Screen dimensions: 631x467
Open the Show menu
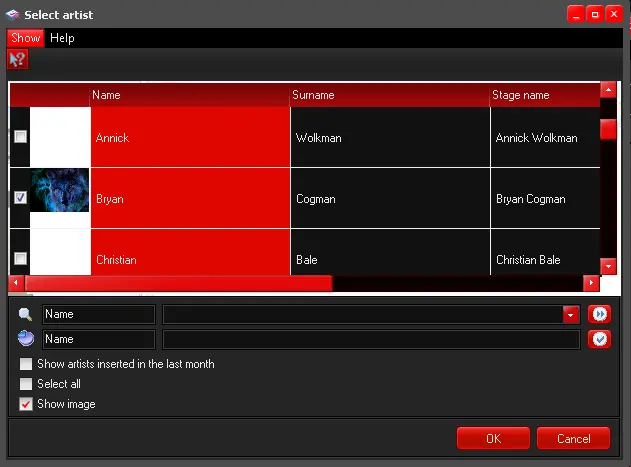(26, 38)
